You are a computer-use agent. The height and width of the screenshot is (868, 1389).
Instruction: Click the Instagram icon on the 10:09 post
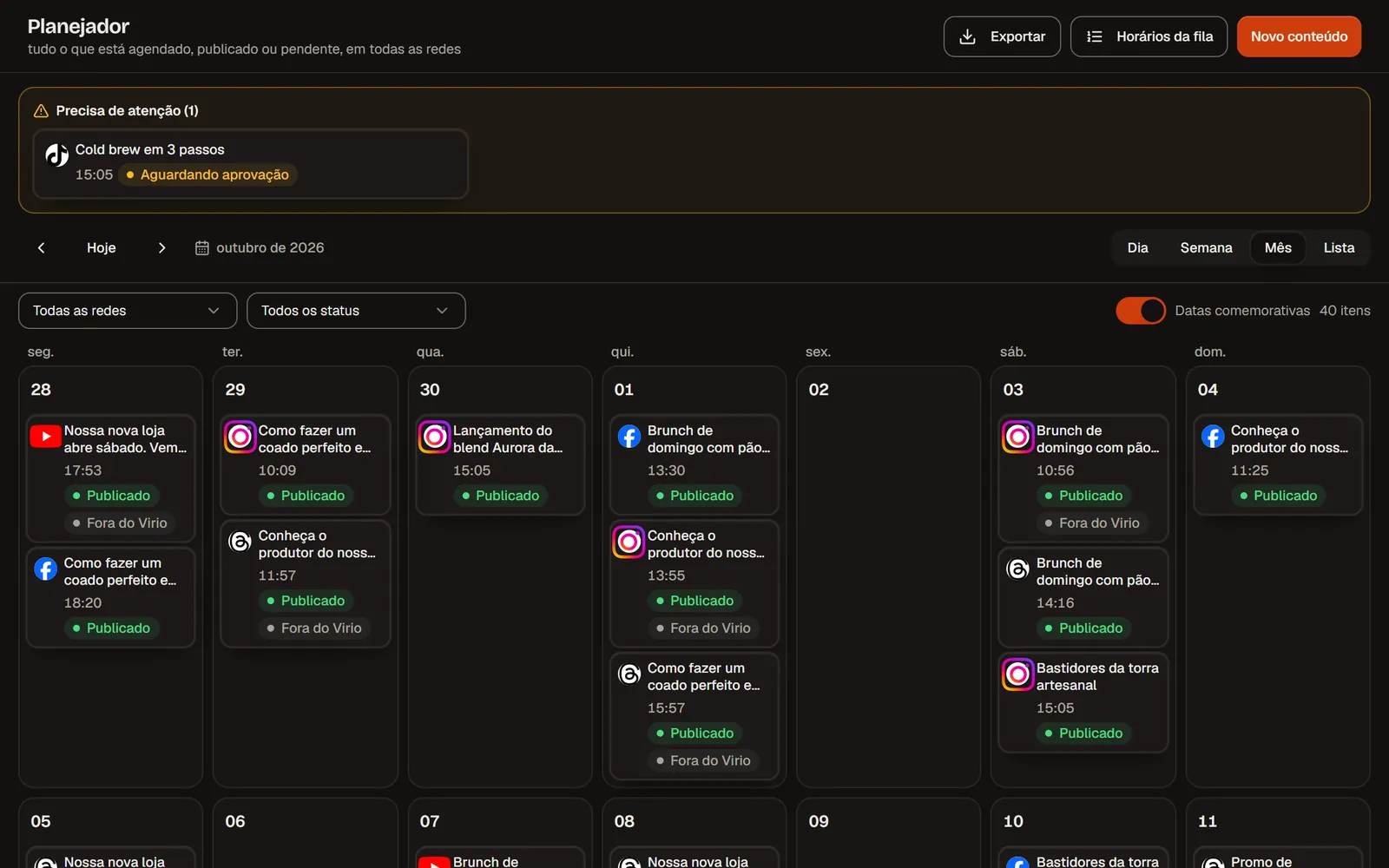[x=240, y=436]
